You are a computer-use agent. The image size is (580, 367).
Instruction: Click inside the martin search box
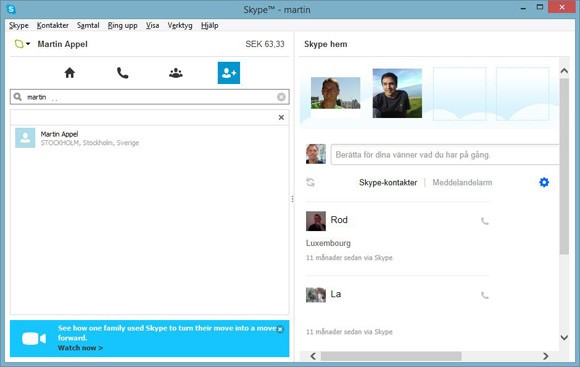149,97
